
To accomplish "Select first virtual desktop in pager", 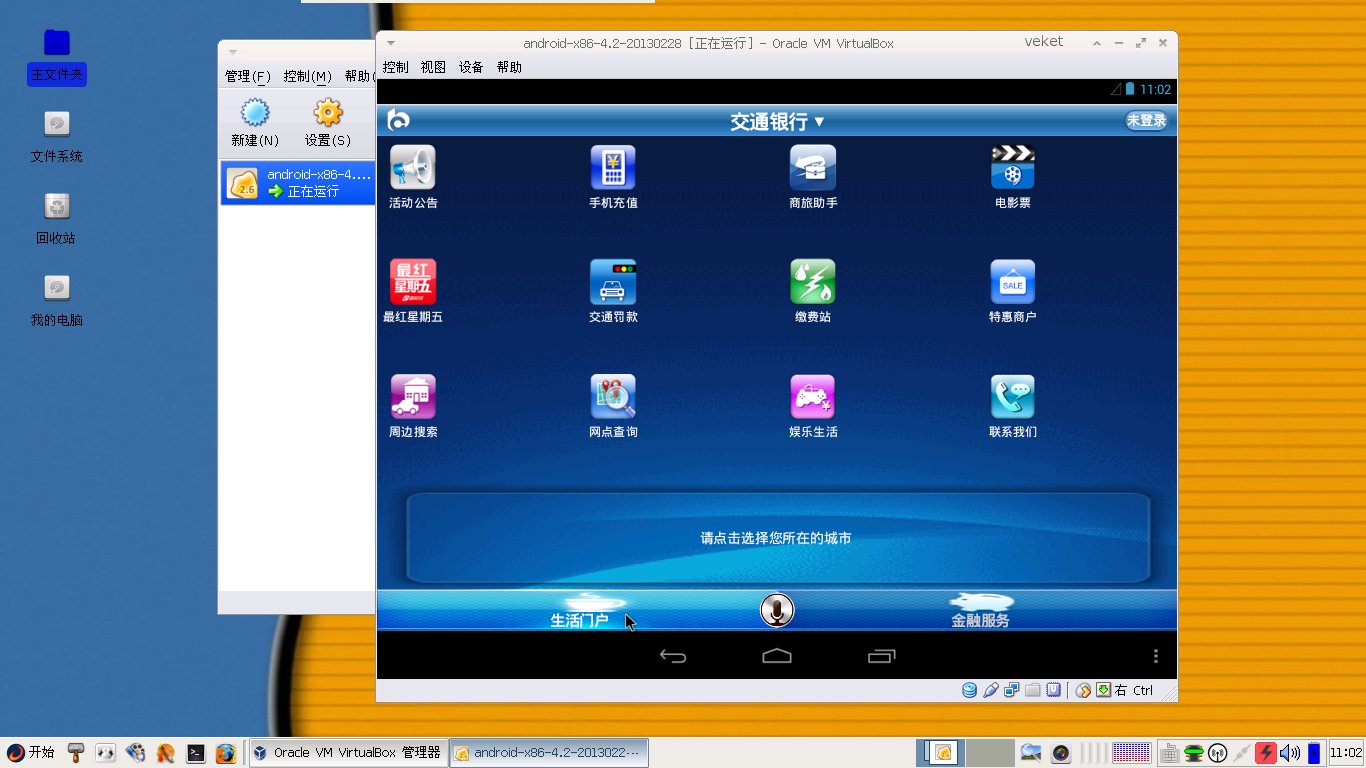I will pyautogui.click(x=942, y=753).
